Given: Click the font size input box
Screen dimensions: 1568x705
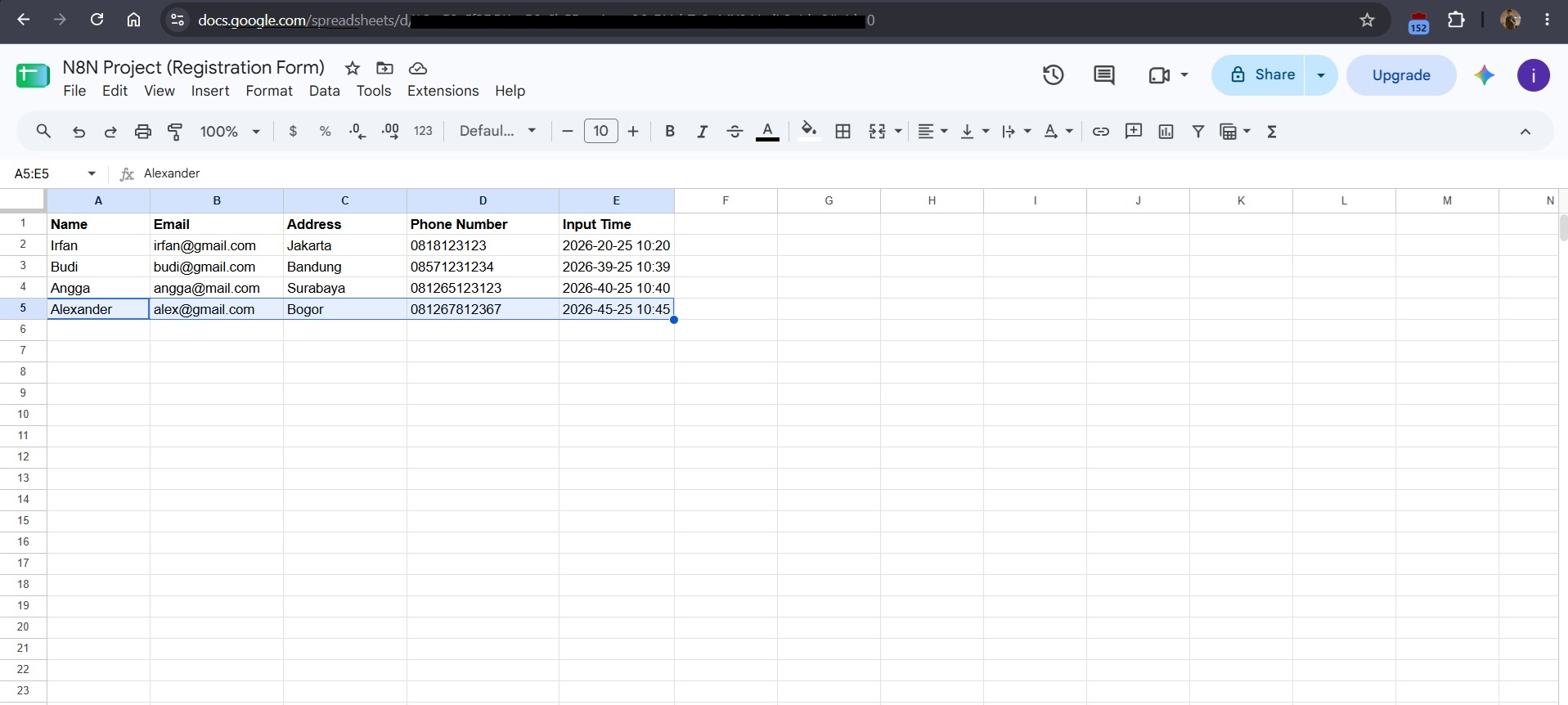Looking at the screenshot, I should 601,132.
